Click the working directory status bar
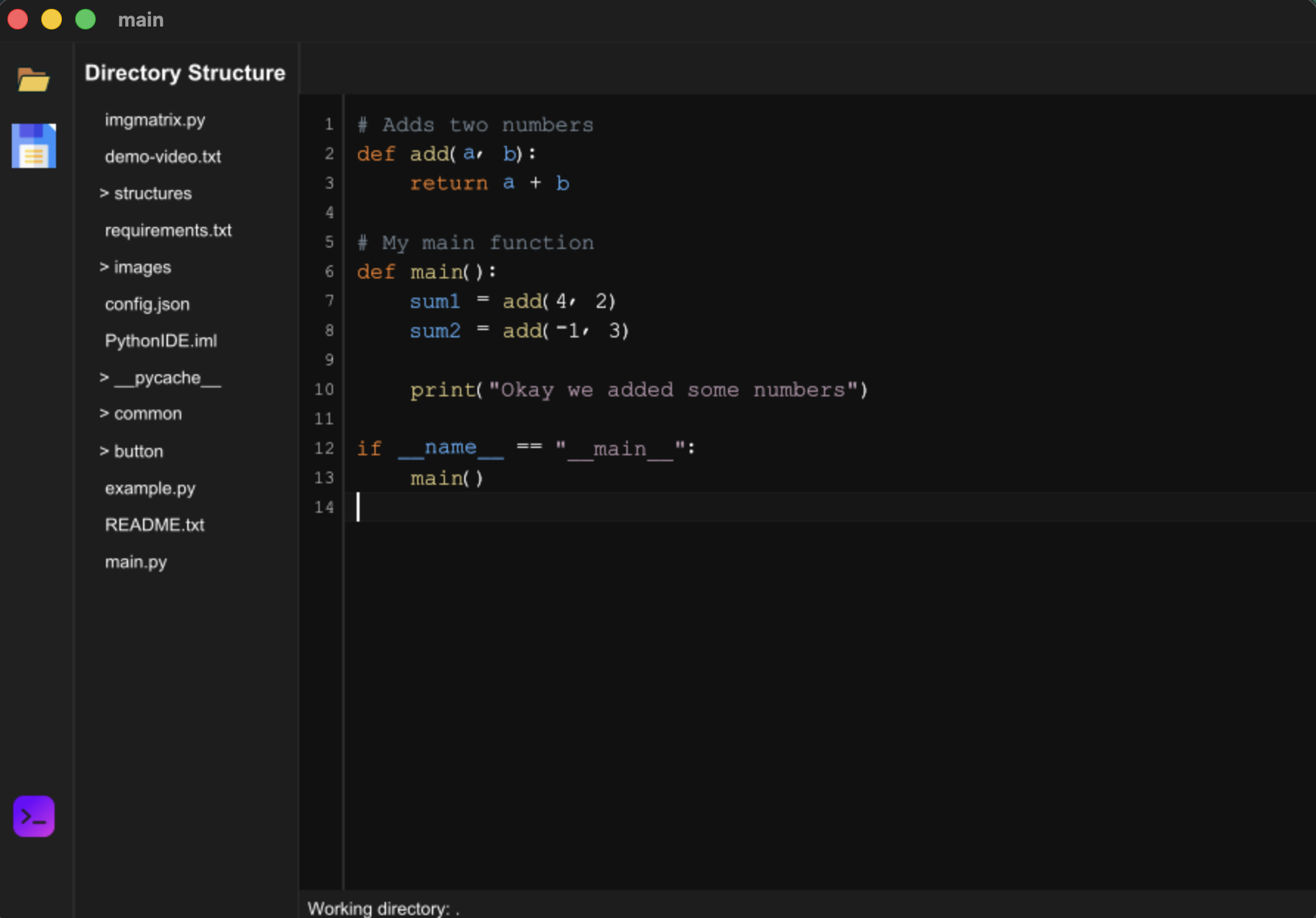The width and height of the screenshot is (1316, 918). tap(382, 908)
